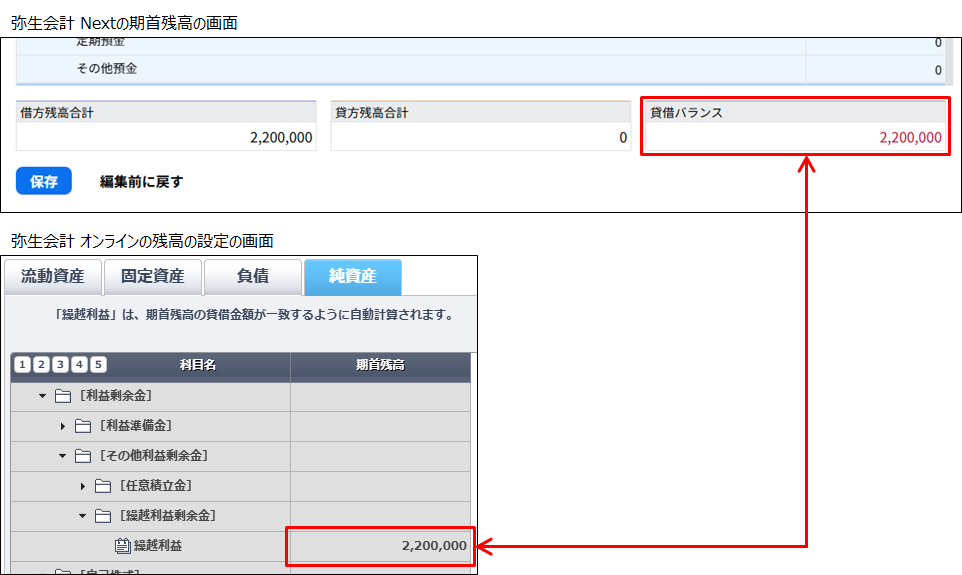Collapse the [その他利益剰余金] group arrow

(x=63, y=456)
